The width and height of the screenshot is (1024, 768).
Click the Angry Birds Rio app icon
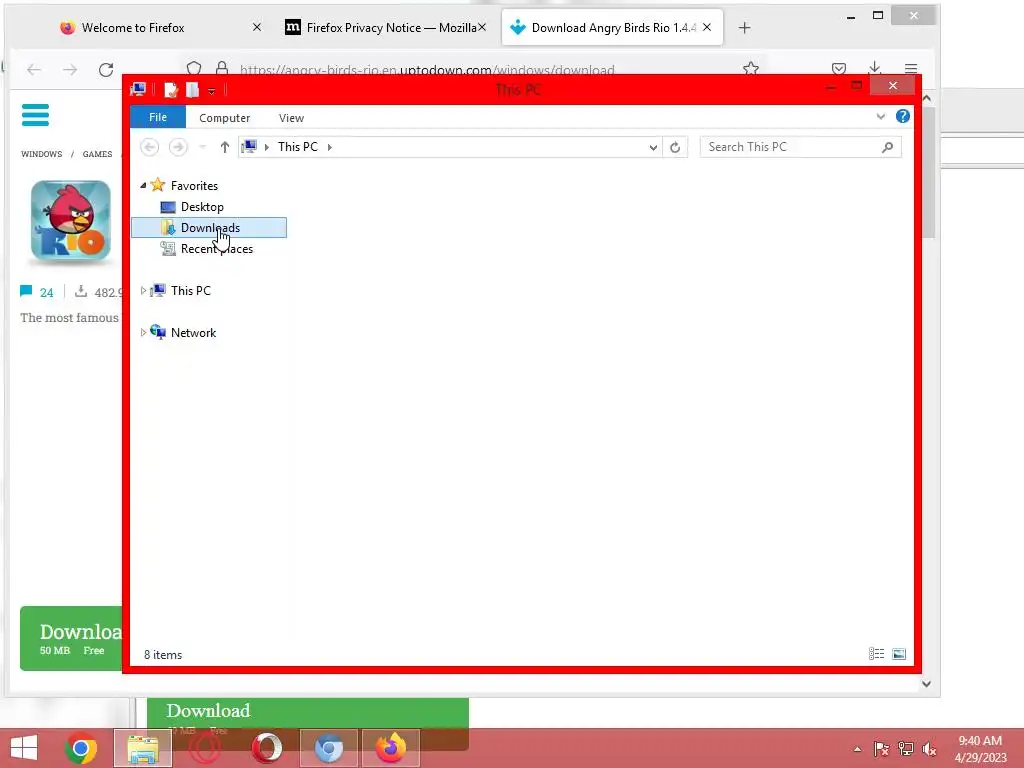click(x=71, y=221)
